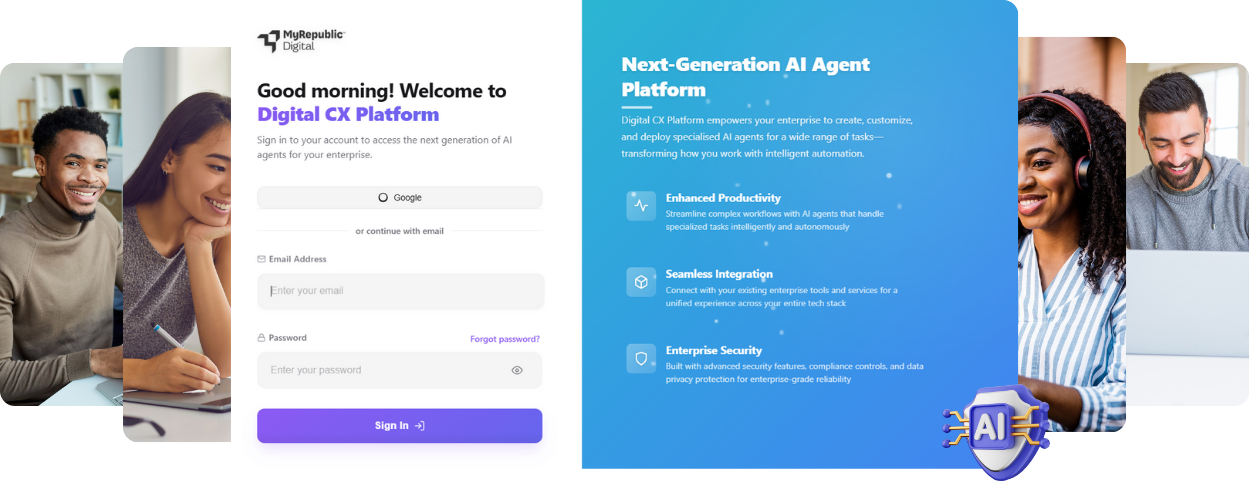Click the smiling man in turtleneck photo

click(x=61, y=234)
